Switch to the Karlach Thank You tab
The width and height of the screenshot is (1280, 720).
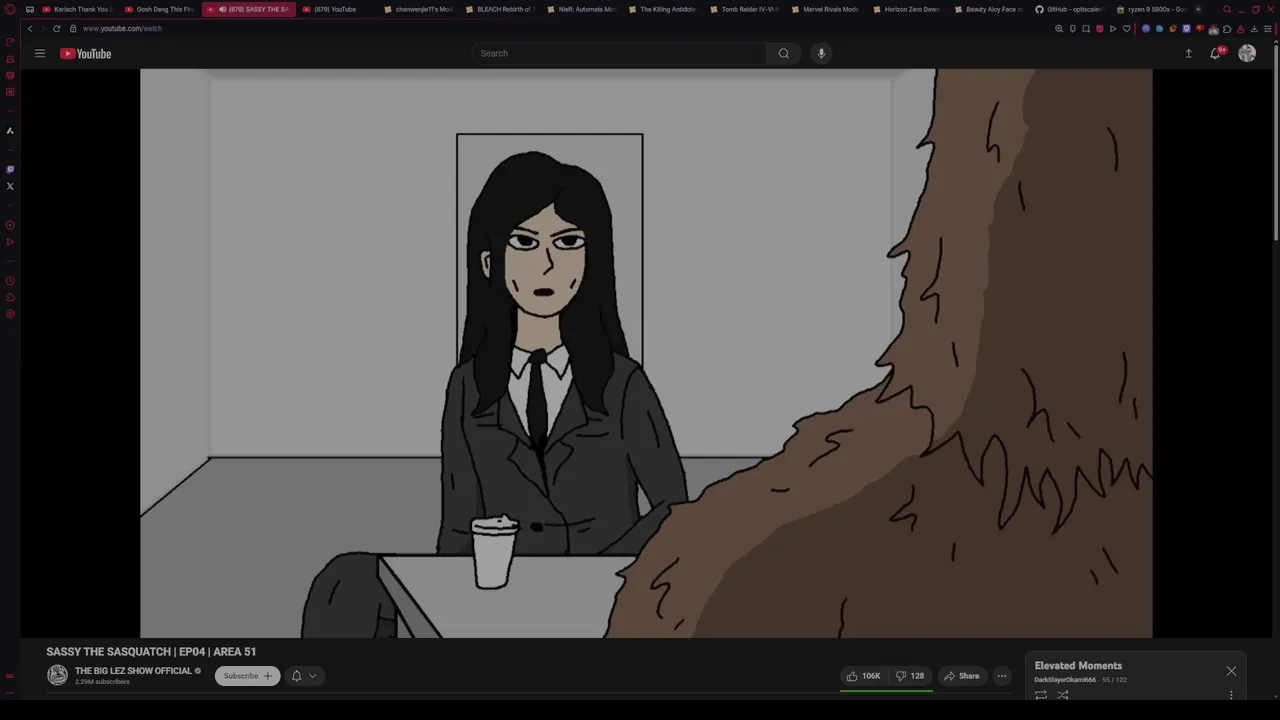pos(75,9)
